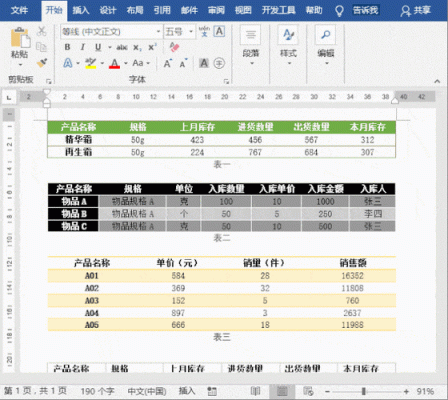This screenshot has width=448, height=400.
Task: Select the Format Painter brush
Action: [x=42, y=63]
